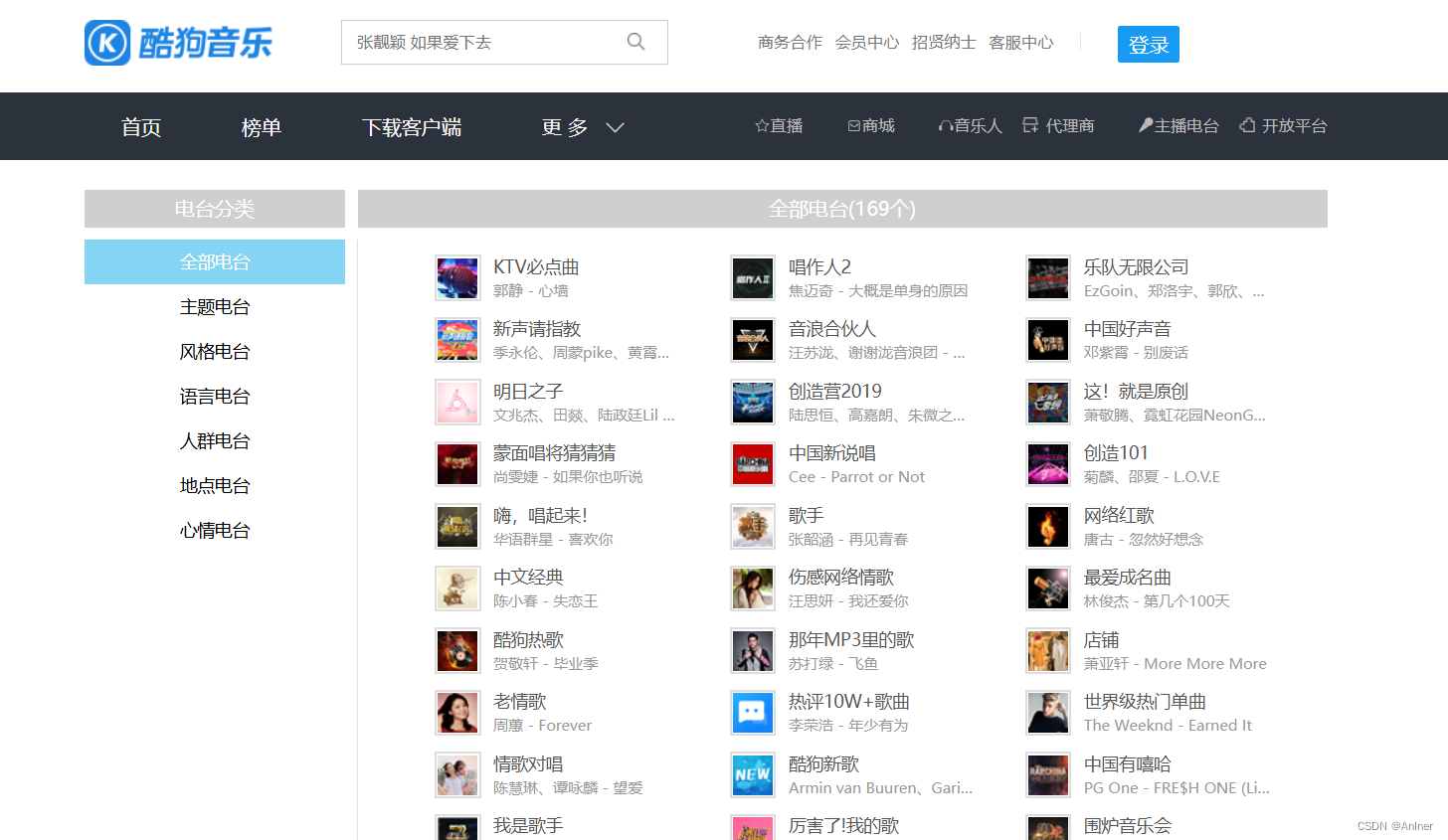Open 最爱成名曲 station title
This screenshot has height=840, width=1448.
[1128, 577]
